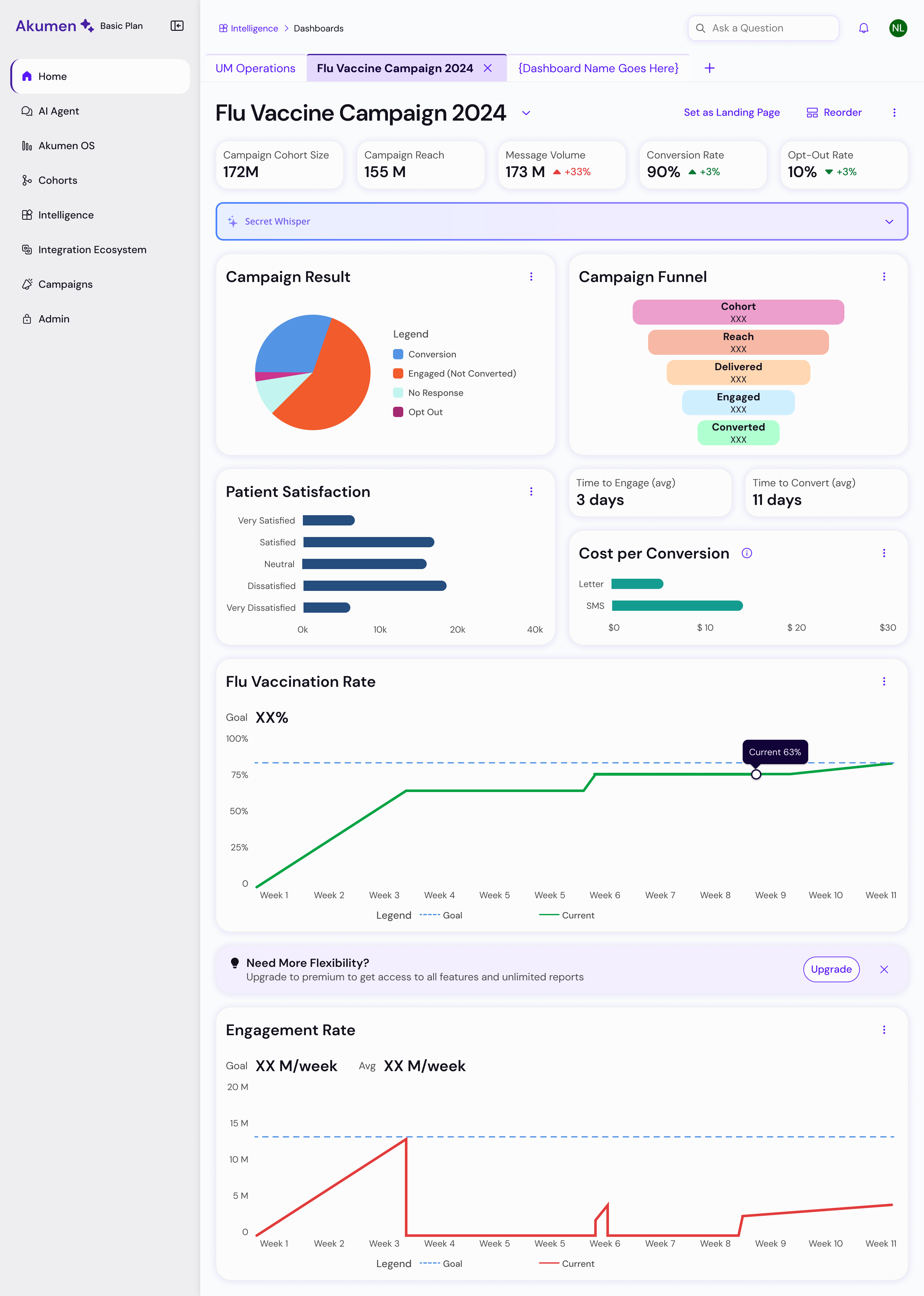
Task: Open Campaign Funnel card options
Action: [x=884, y=277]
